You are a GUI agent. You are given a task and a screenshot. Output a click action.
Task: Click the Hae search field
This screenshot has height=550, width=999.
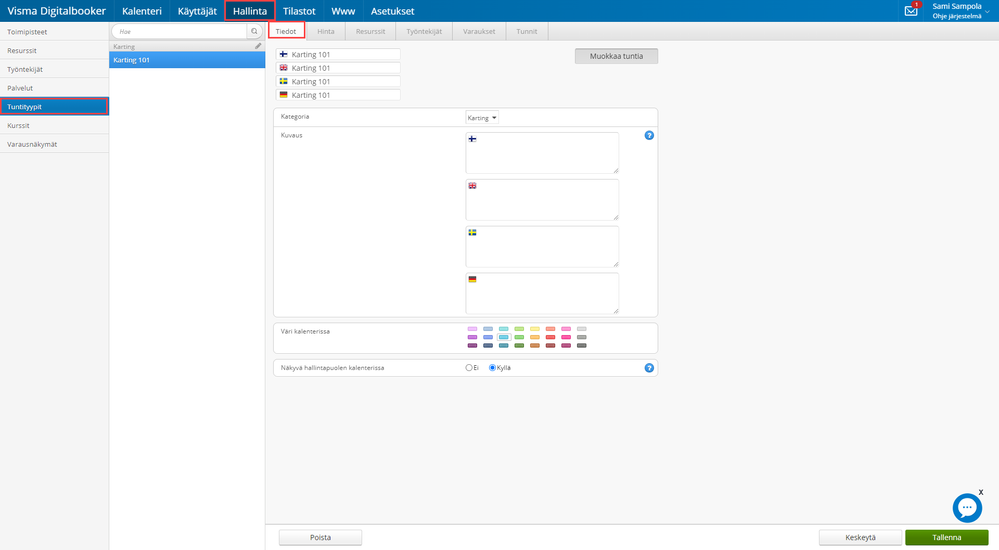[180, 31]
